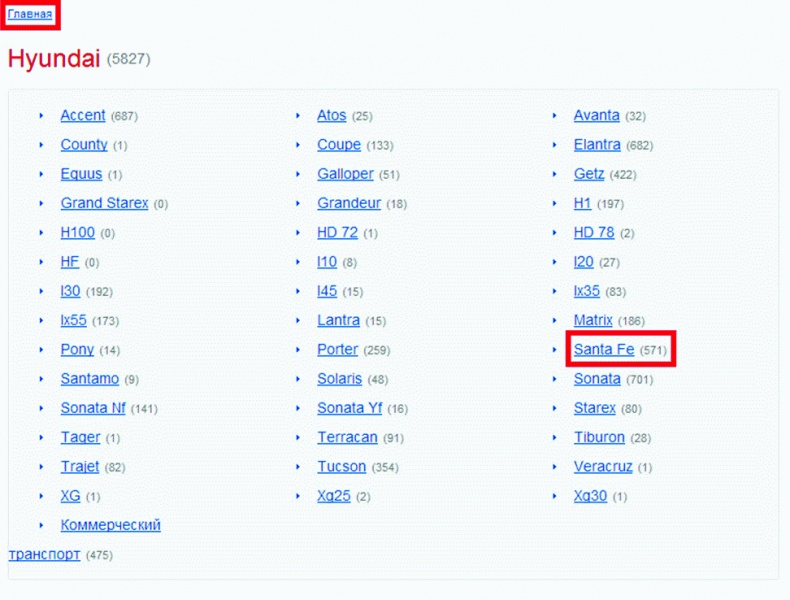Click the arrow bullet beside Avanta
The image size is (790, 600).
(x=555, y=116)
